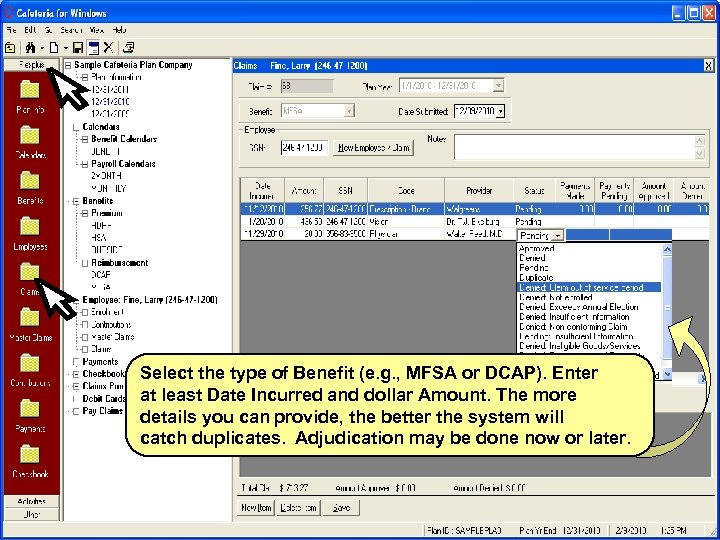Select the HSA premium tree item
Image resolution: width=720 pixels, height=540 pixels.
[99, 238]
